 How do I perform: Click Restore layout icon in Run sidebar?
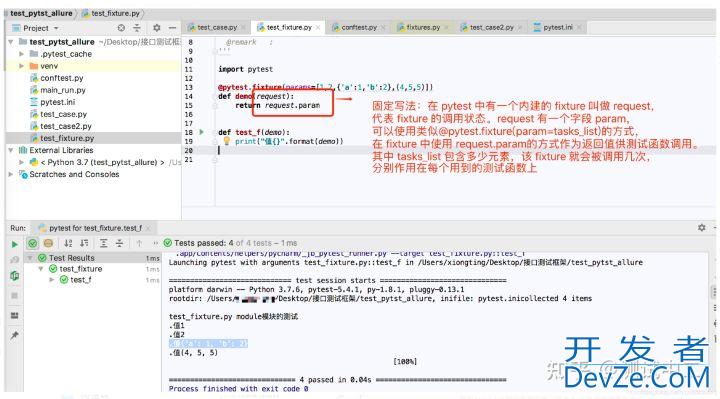pyautogui.click(x=15, y=315)
